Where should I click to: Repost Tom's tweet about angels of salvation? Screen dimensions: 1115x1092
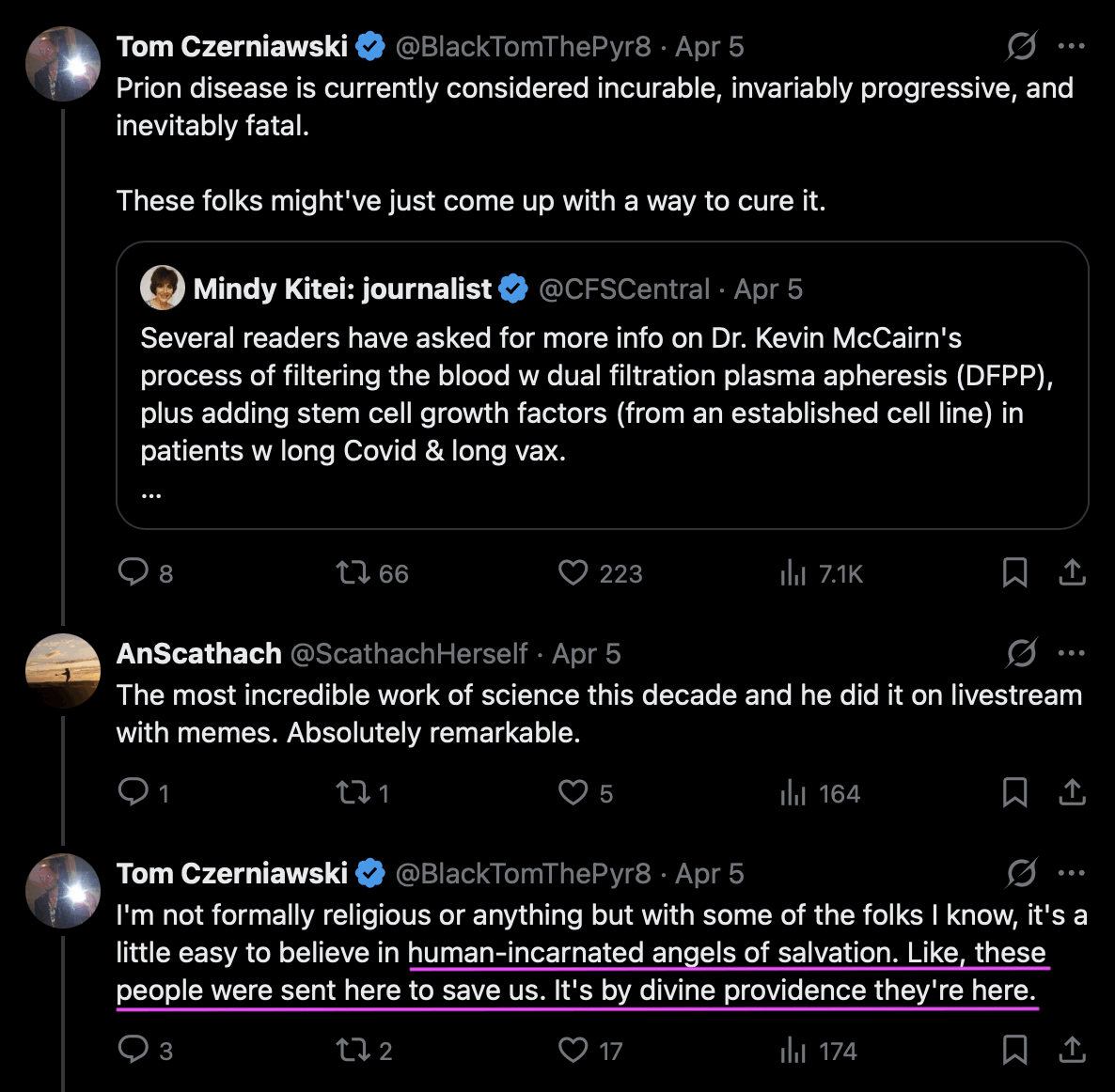[x=353, y=1050]
